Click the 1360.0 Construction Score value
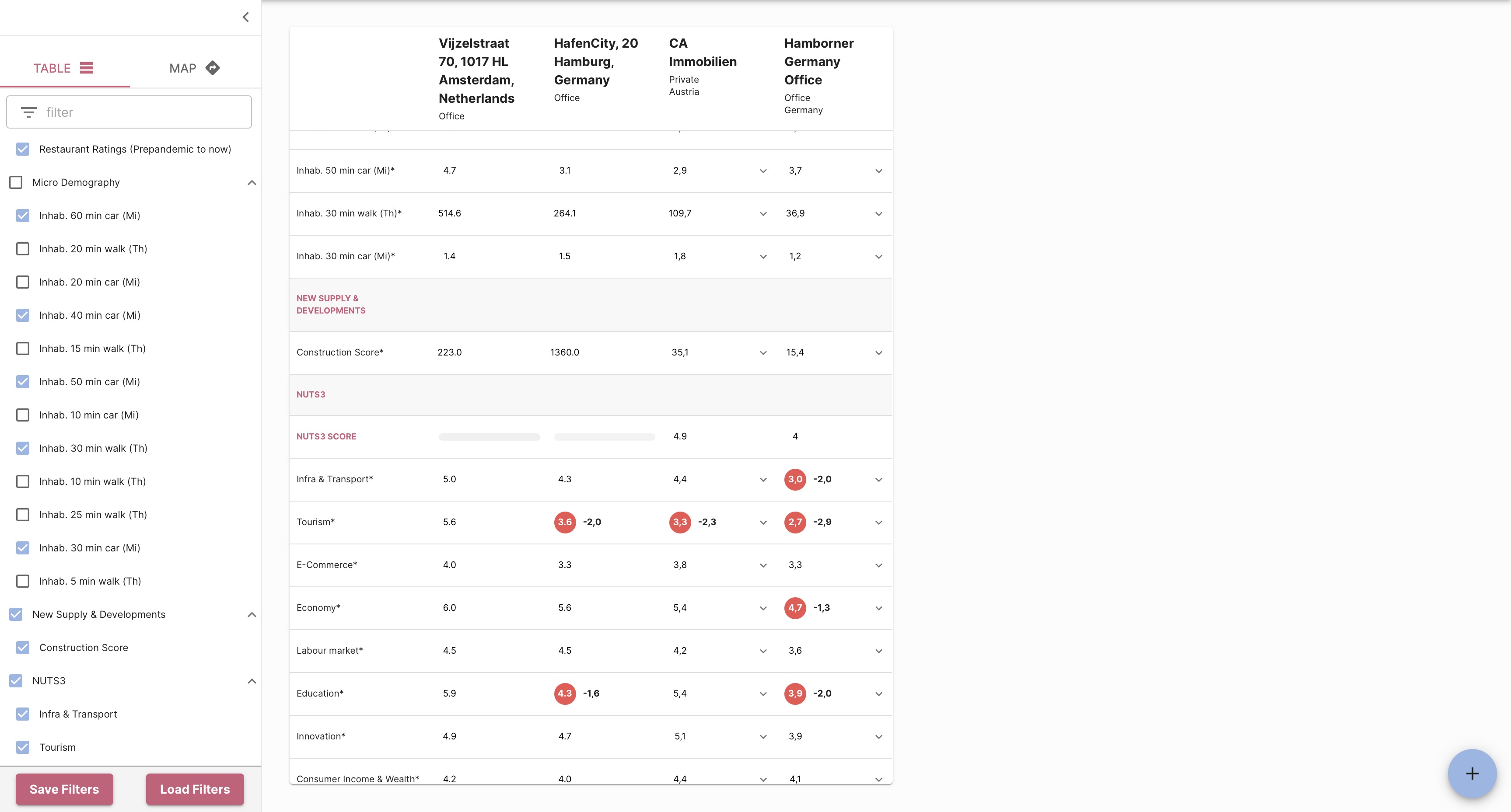 (564, 352)
